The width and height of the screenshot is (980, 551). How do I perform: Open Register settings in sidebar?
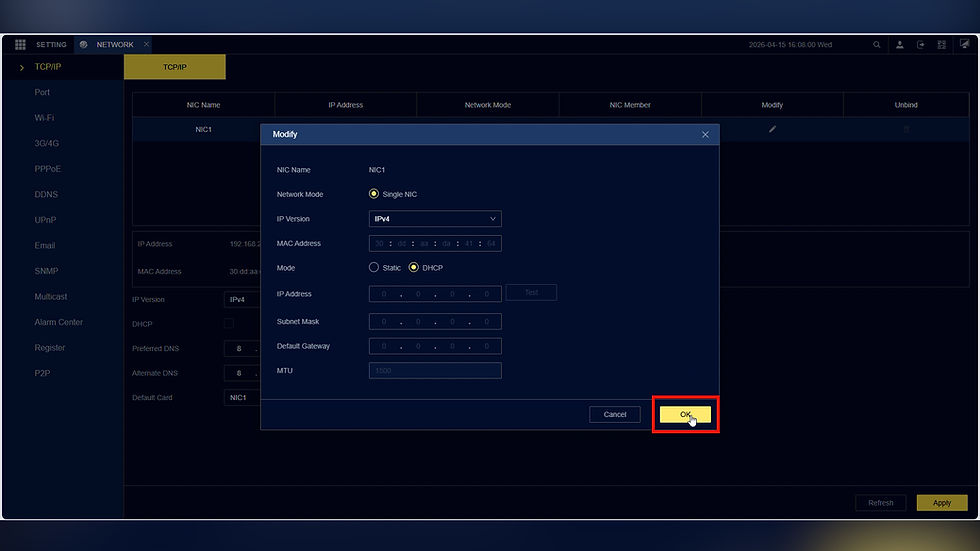tap(50, 347)
